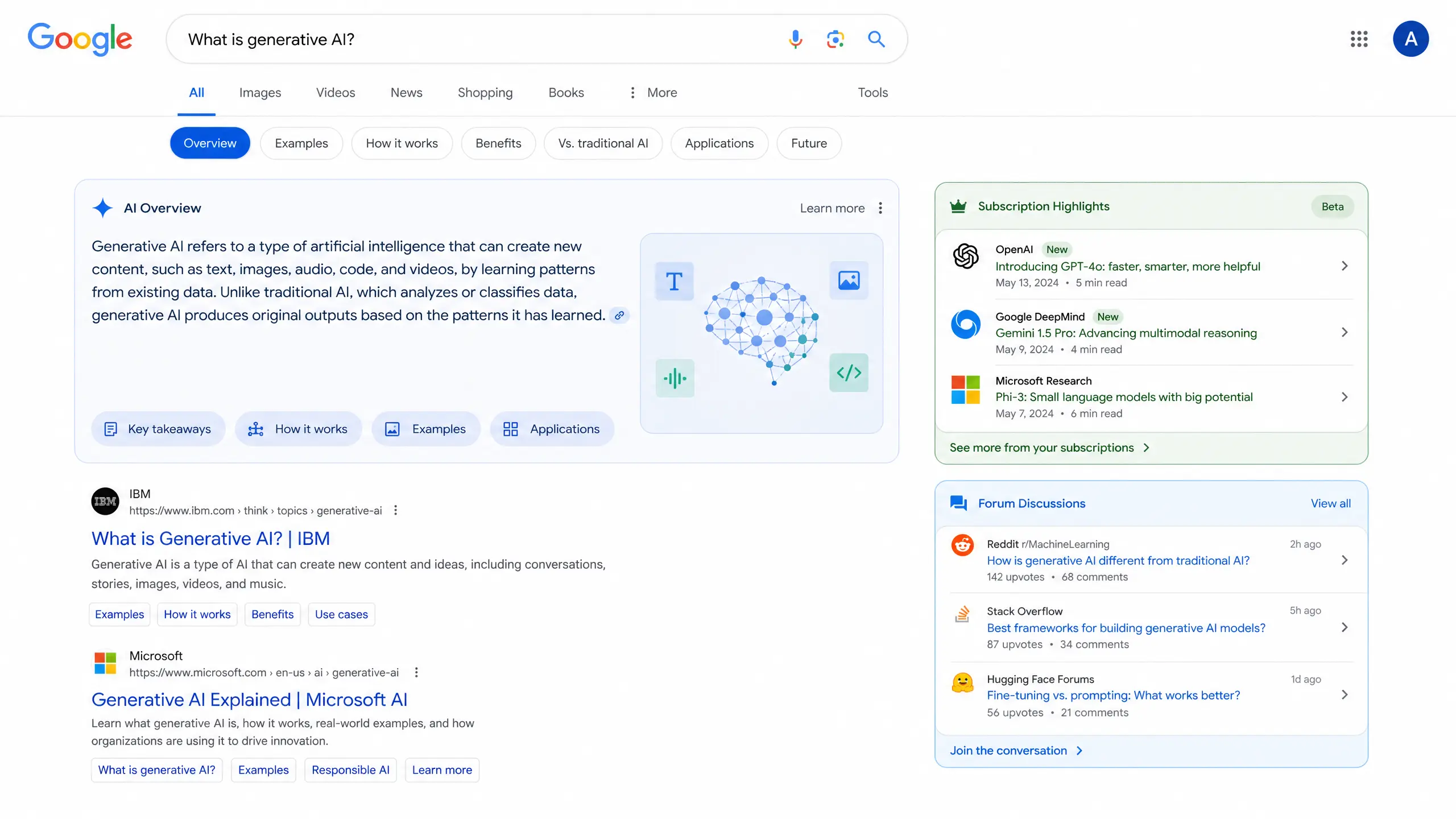The width and height of the screenshot is (1456, 819).
Task: Click the Hugging Face emoji icon
Action: pos(962,682)
